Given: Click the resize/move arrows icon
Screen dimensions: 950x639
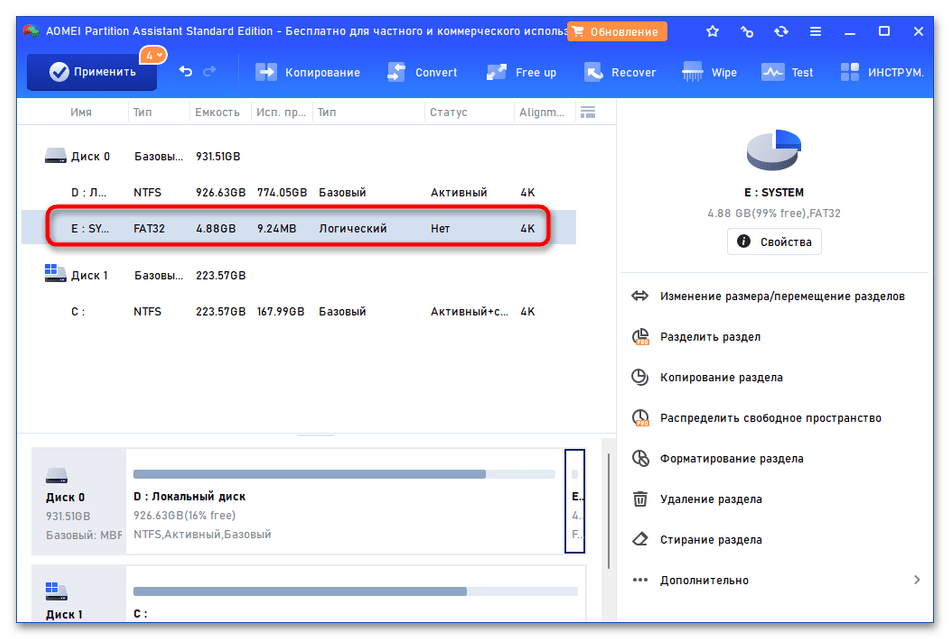Looking at the screenshot, I should click(640, 296).
